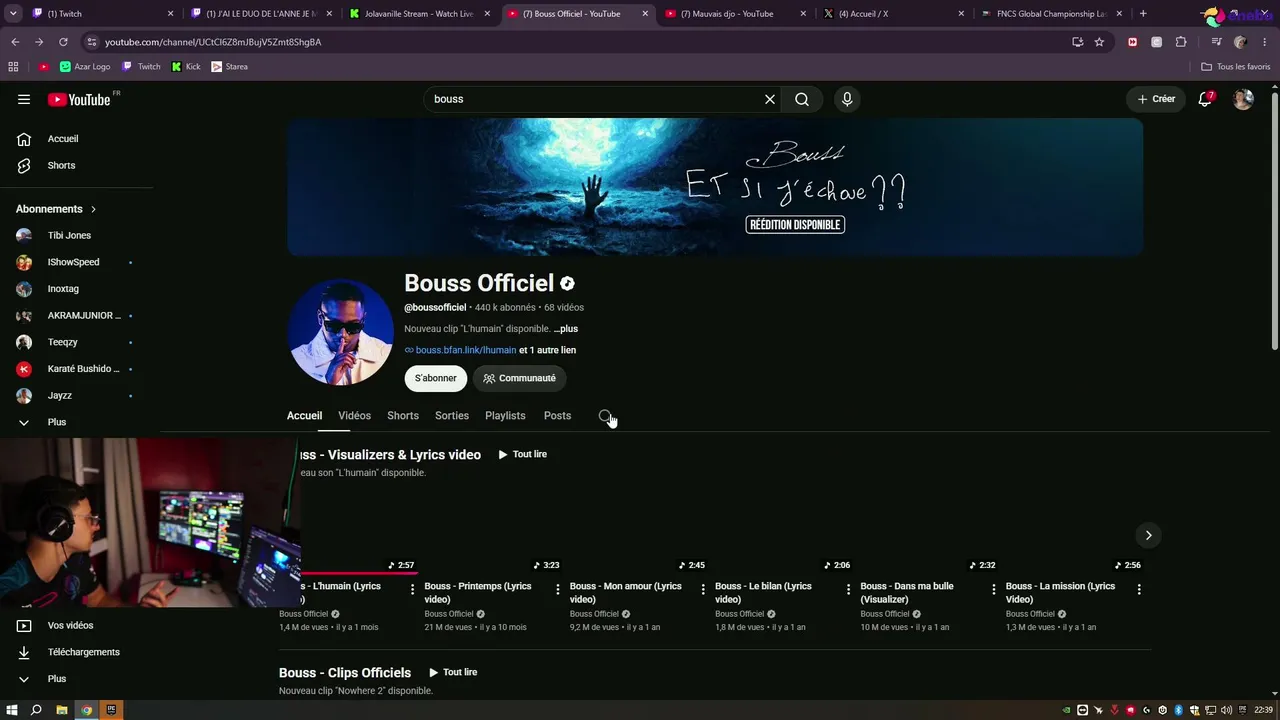This screenshot has height=720, width=1280.
Task: Open the volume tray icon
Action: tap(1226, 710)
